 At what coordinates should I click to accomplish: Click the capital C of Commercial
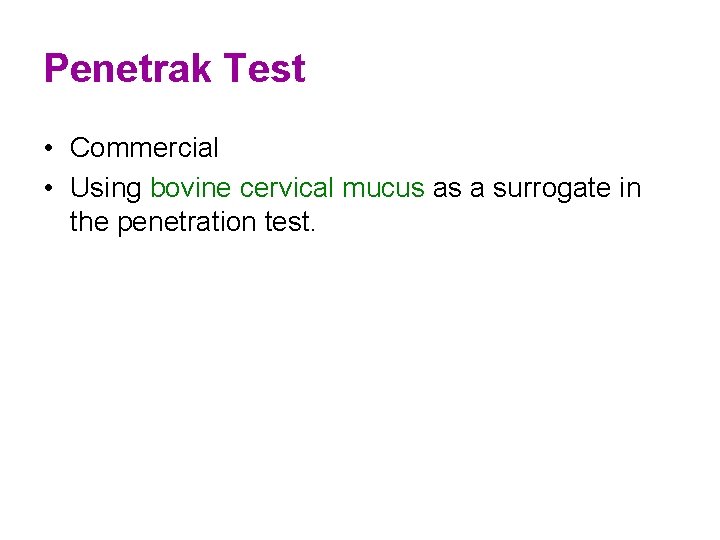(79, 148)
